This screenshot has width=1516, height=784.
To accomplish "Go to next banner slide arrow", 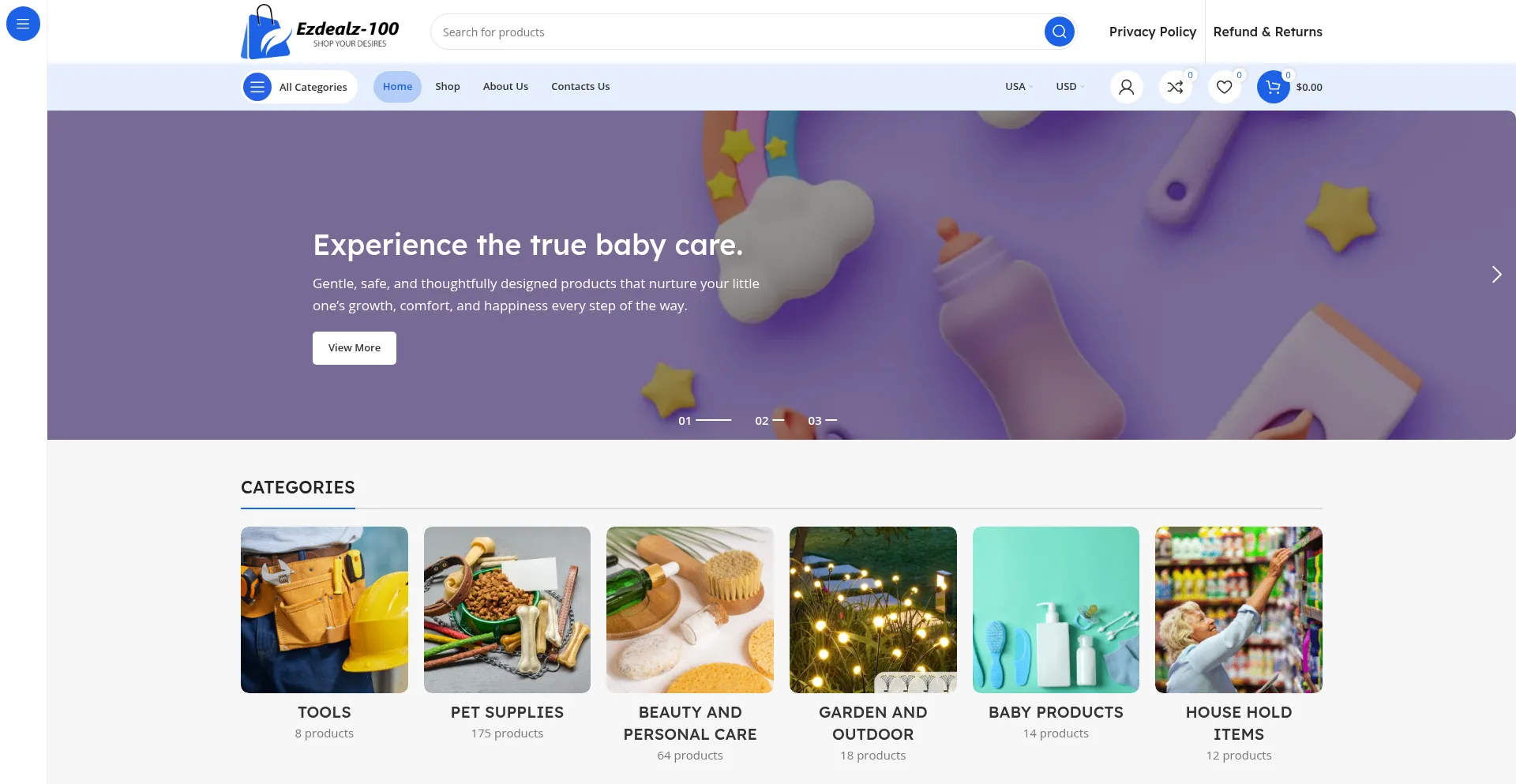I will point(1495,274).
